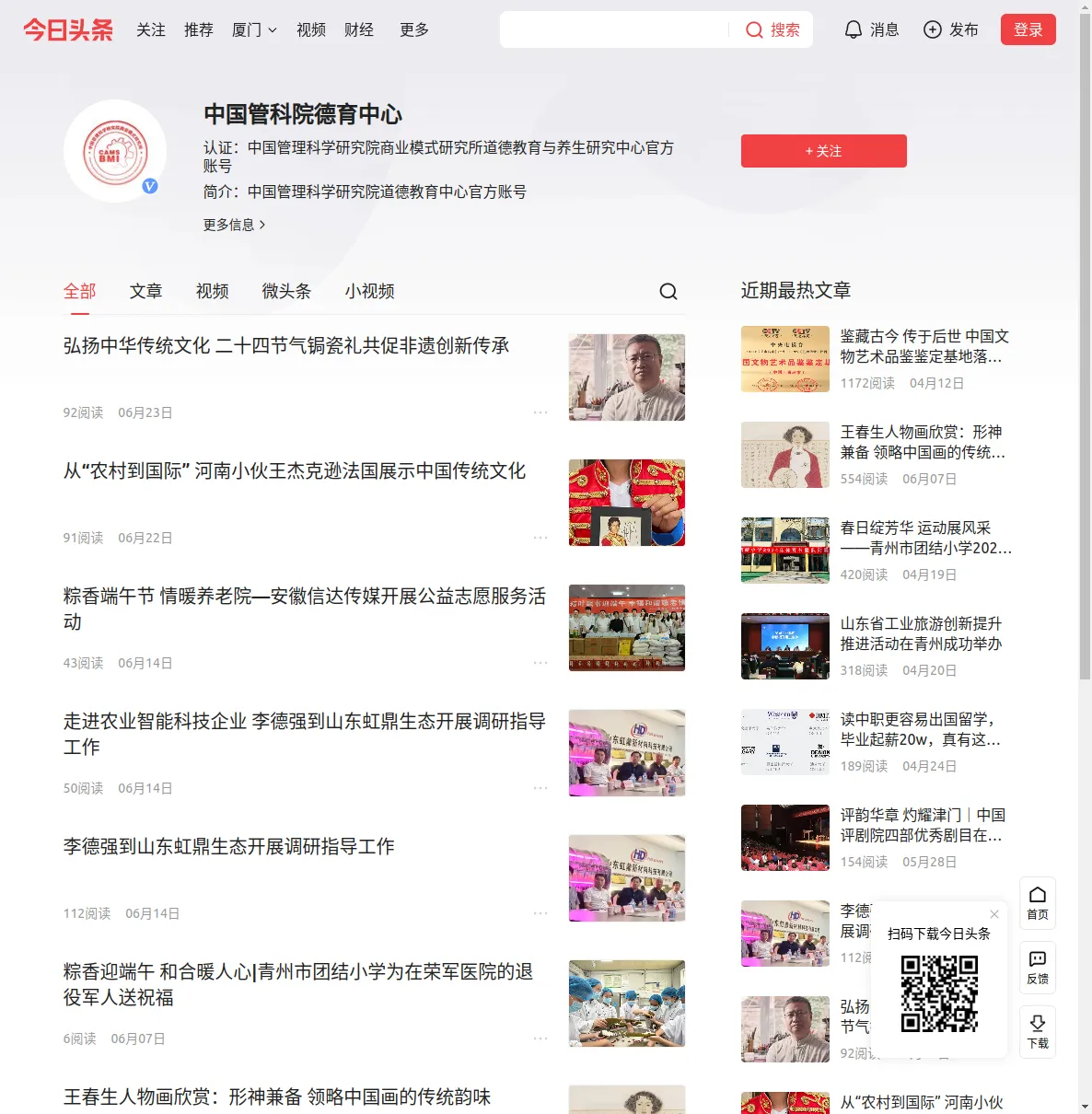This screenshot has width=1092, height=1114.
Task: Click the 中国管科院德育中心 profile avatar
Action: 115,151
